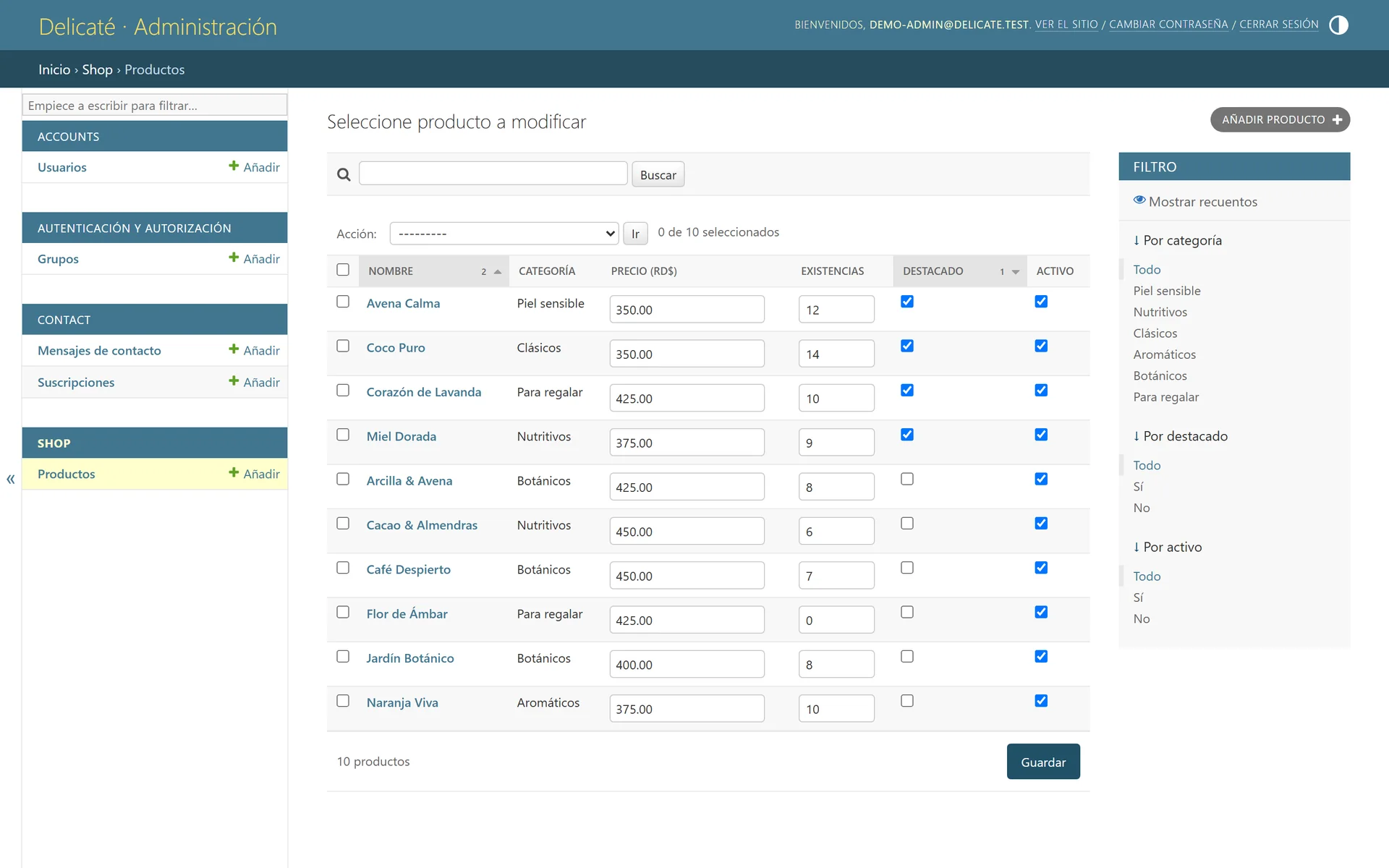Toggle Destacado column sort direction arrow
Image resolution: width=1389 pixels, height=868 pixels.
[x=1016, y=272]
